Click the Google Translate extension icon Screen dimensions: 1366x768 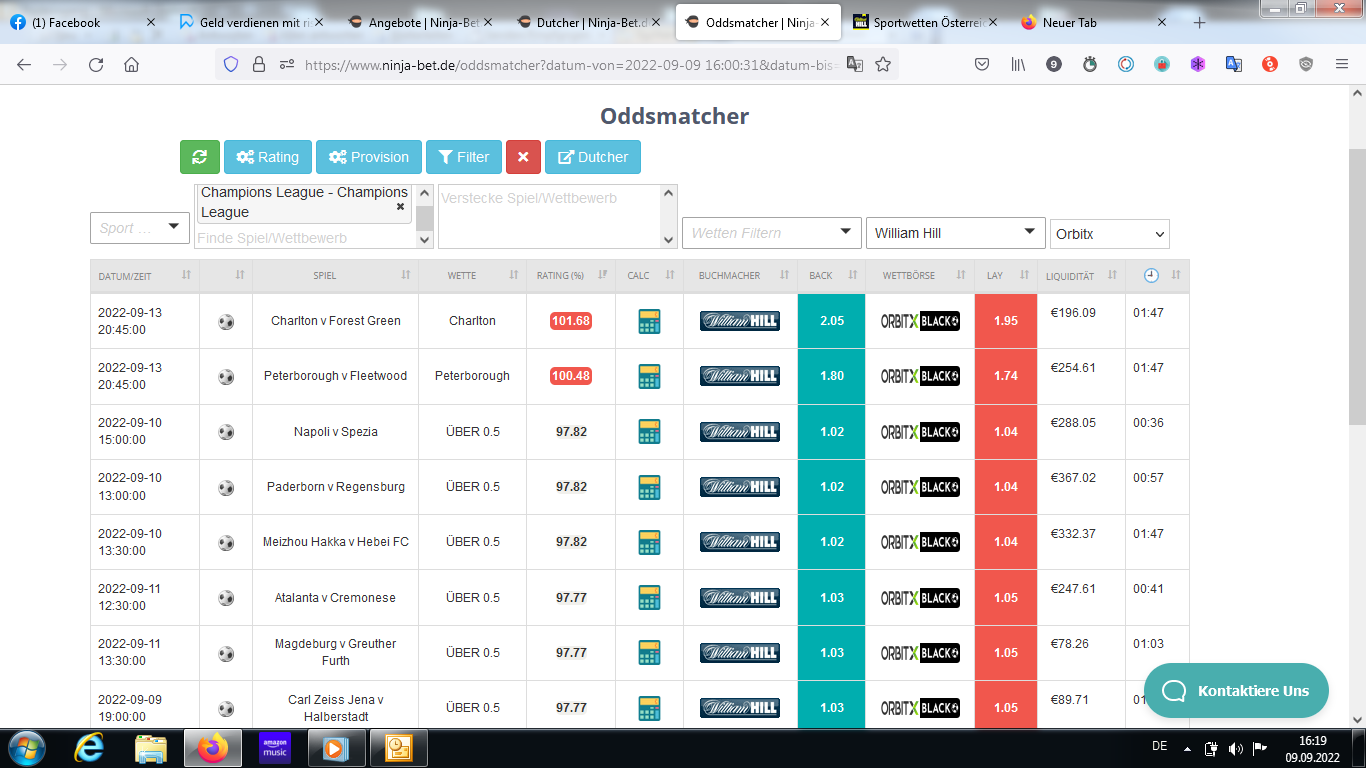coord(1234,64)
